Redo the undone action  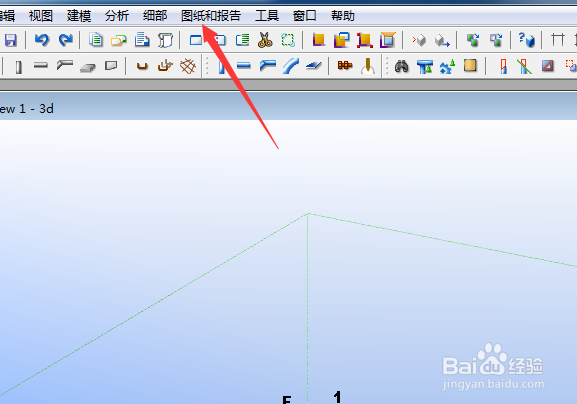(66, 40)
